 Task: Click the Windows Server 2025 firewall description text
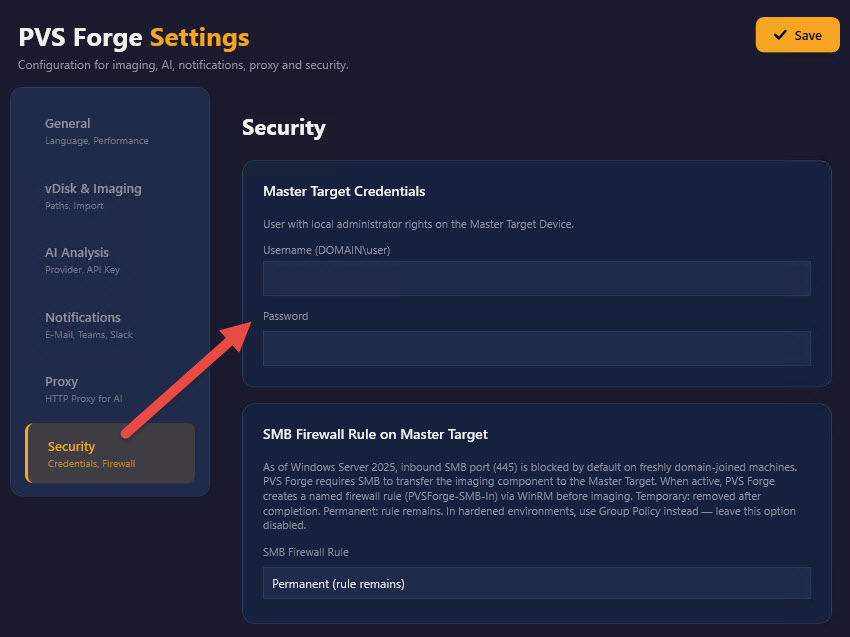(530, 496)
